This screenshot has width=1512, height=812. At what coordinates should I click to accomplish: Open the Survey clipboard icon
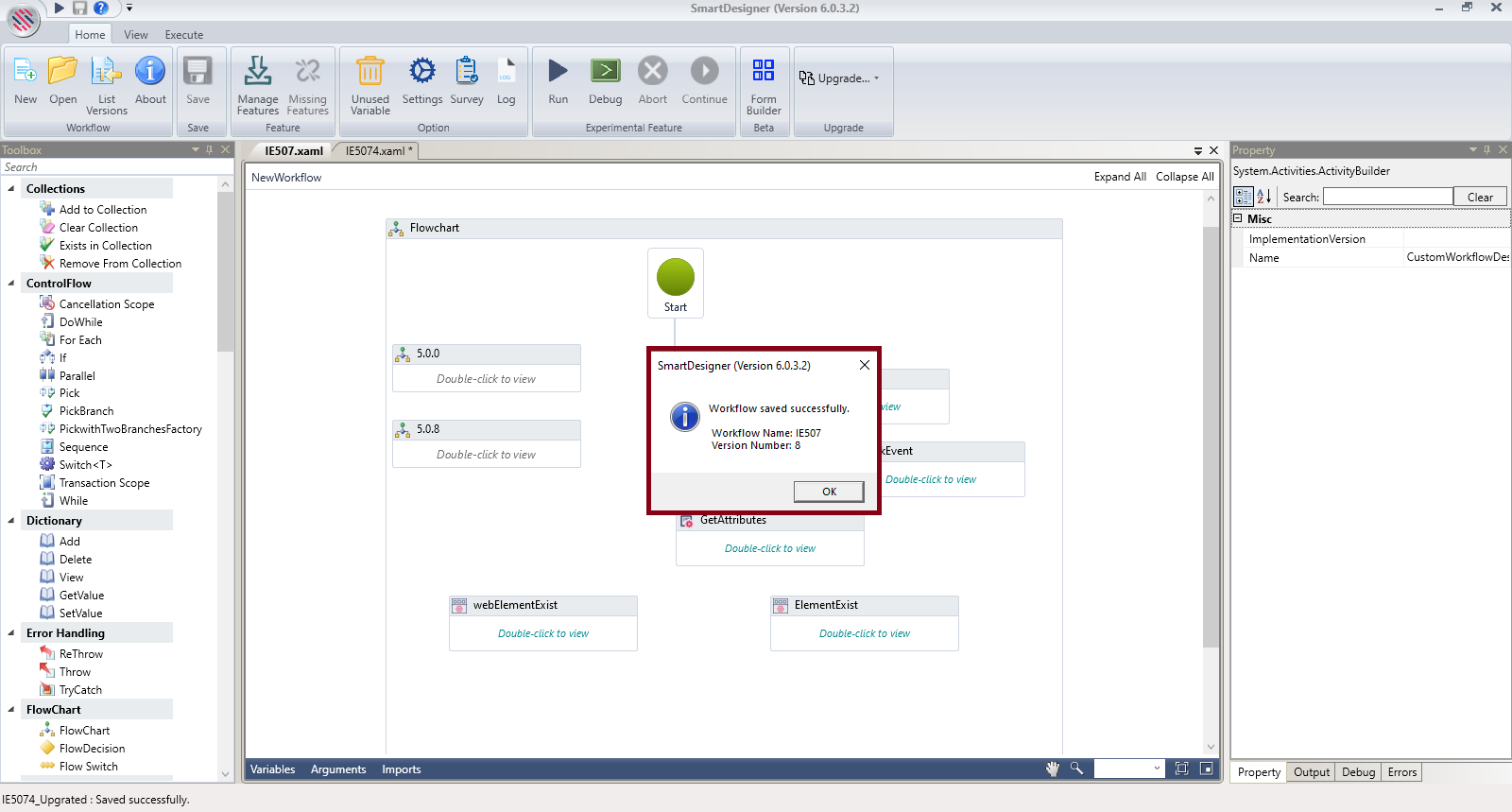click(x=467, y=71)
